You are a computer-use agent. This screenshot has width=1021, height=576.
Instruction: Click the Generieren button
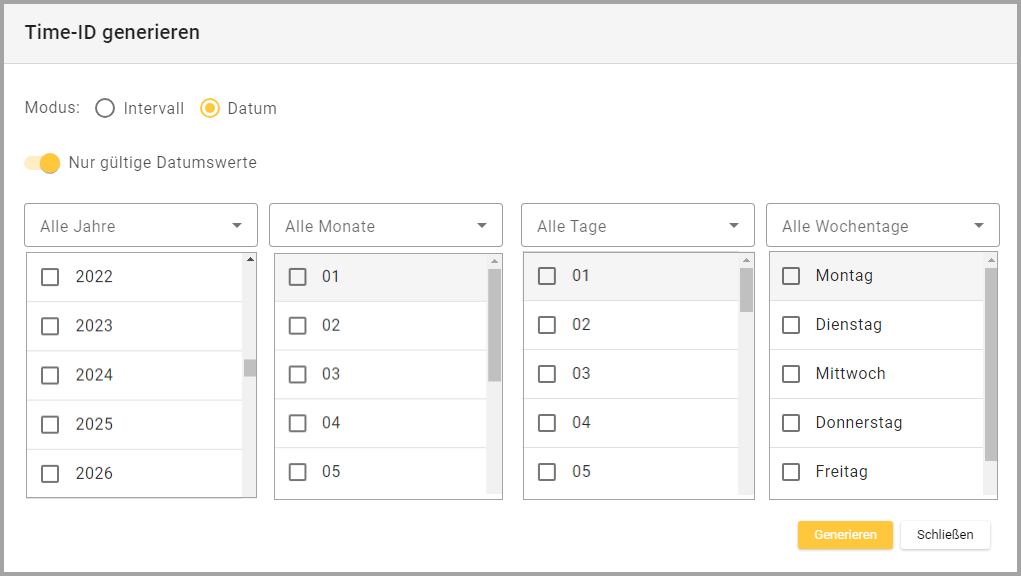tap(845, 535)
